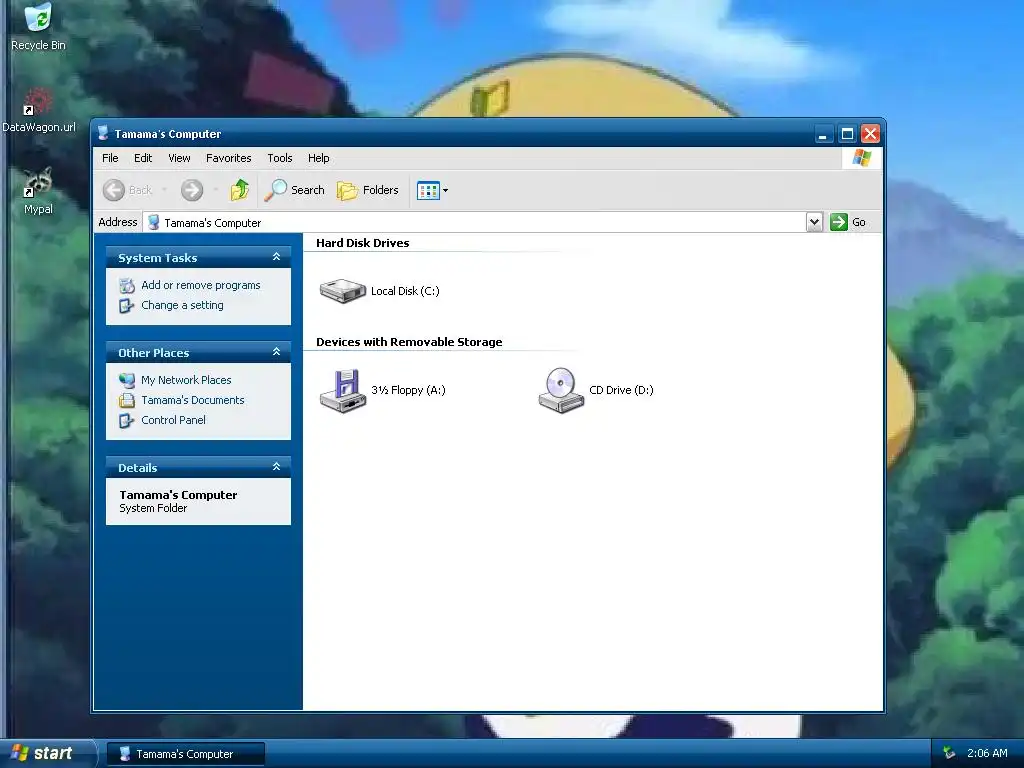Collapse the Details panel
Screen dimensions: 1024x768
[276, 467]
